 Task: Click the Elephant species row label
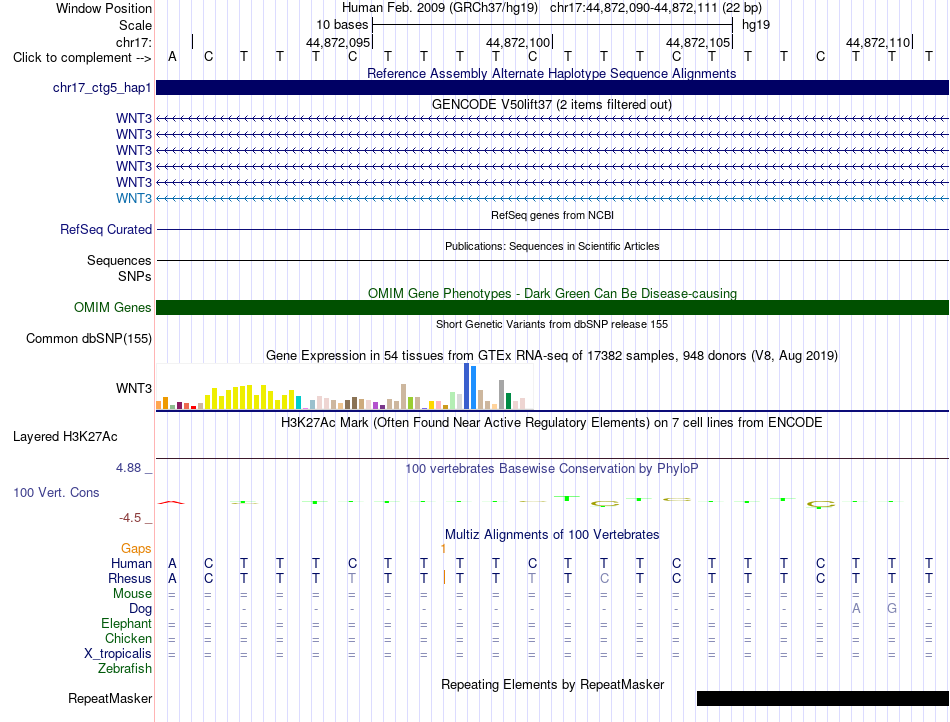tap(126, 623)
